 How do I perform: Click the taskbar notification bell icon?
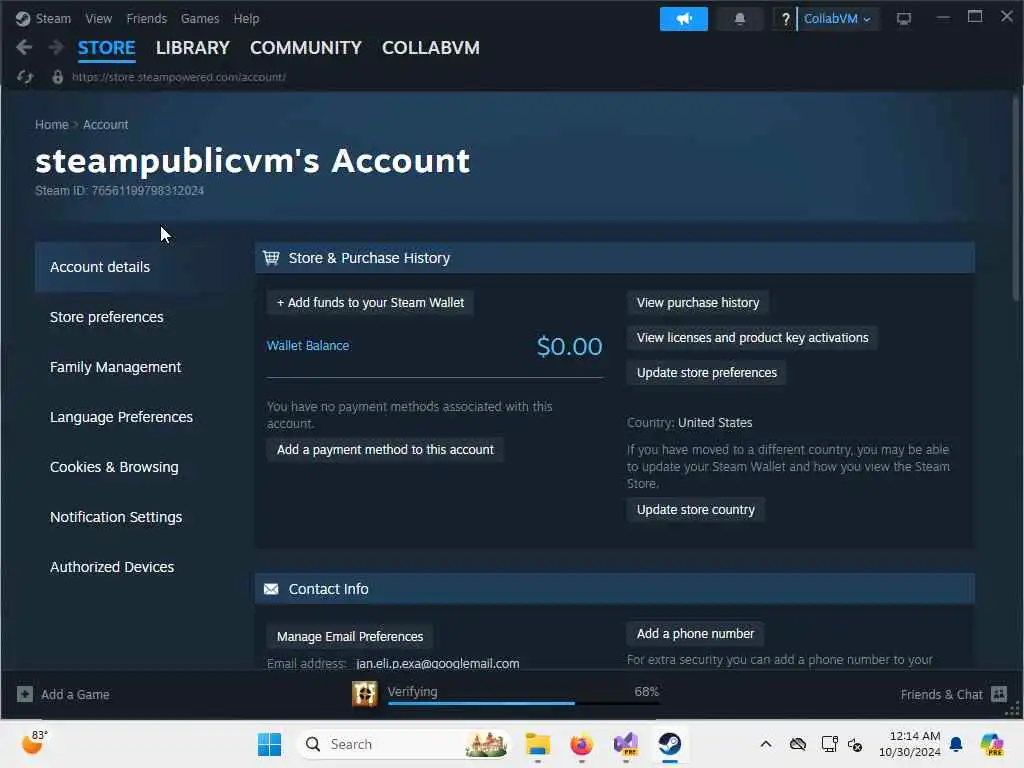956,744
